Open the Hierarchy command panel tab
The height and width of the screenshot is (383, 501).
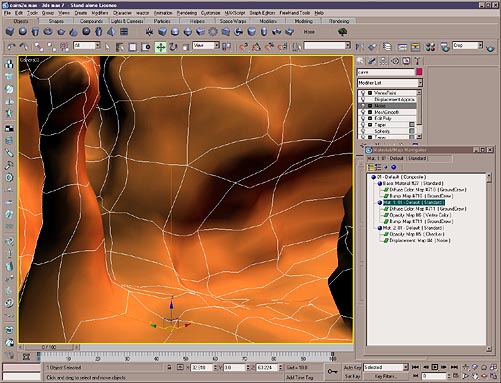tap(384, 61)
